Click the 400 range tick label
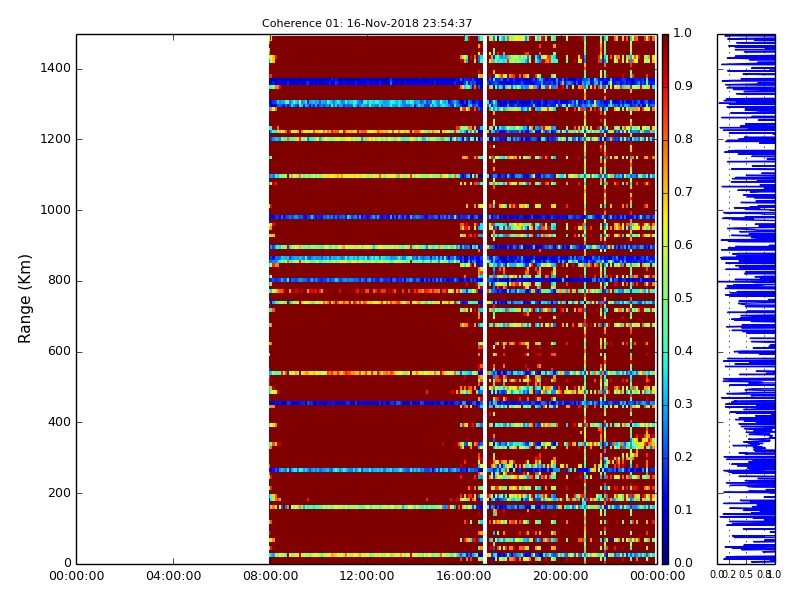800x600 pixels. pos(59,422)
